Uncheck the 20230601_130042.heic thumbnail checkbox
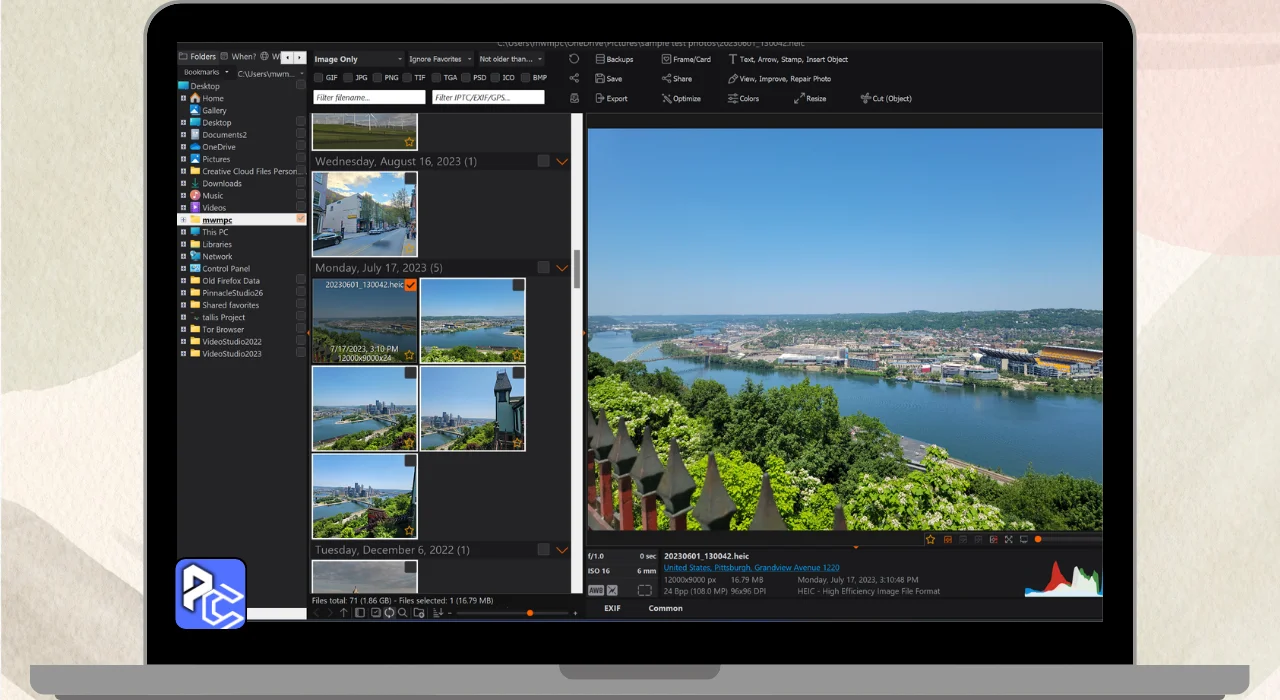 tap(410, 286)
